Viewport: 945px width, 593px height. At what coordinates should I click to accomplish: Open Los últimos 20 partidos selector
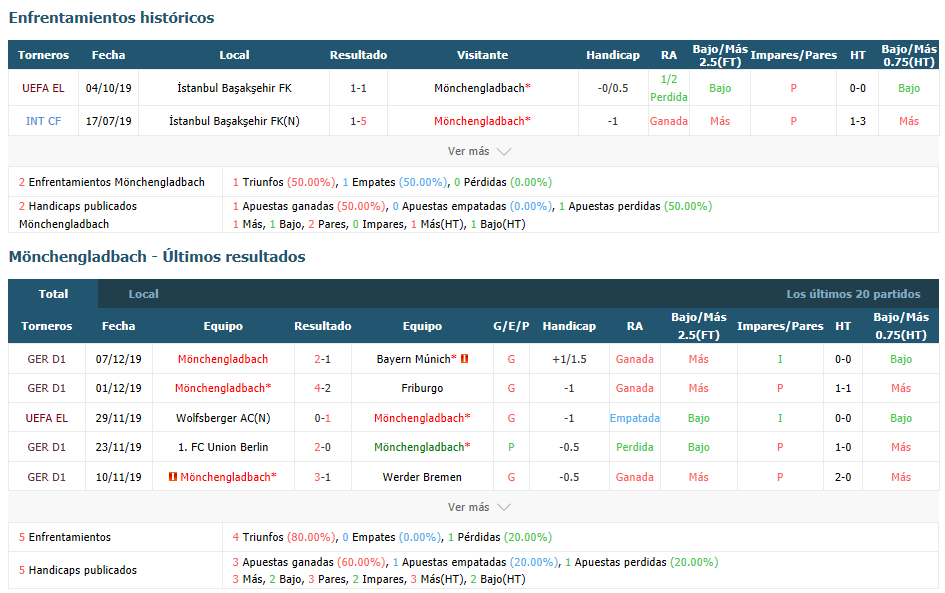(x=853, y=294)
